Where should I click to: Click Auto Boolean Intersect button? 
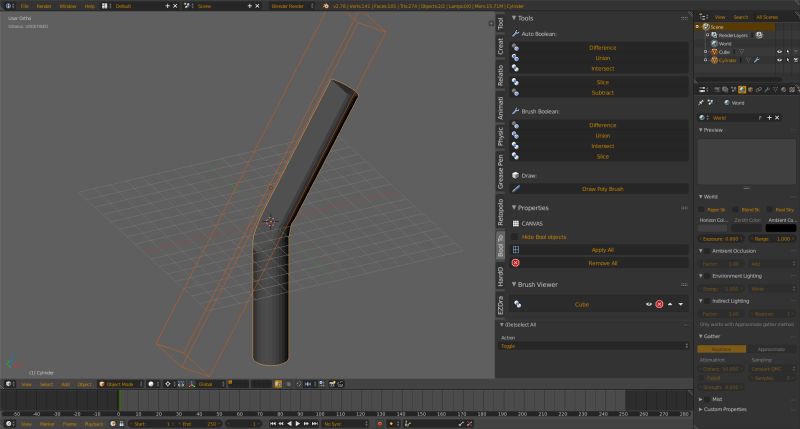[x=599, y=68]
